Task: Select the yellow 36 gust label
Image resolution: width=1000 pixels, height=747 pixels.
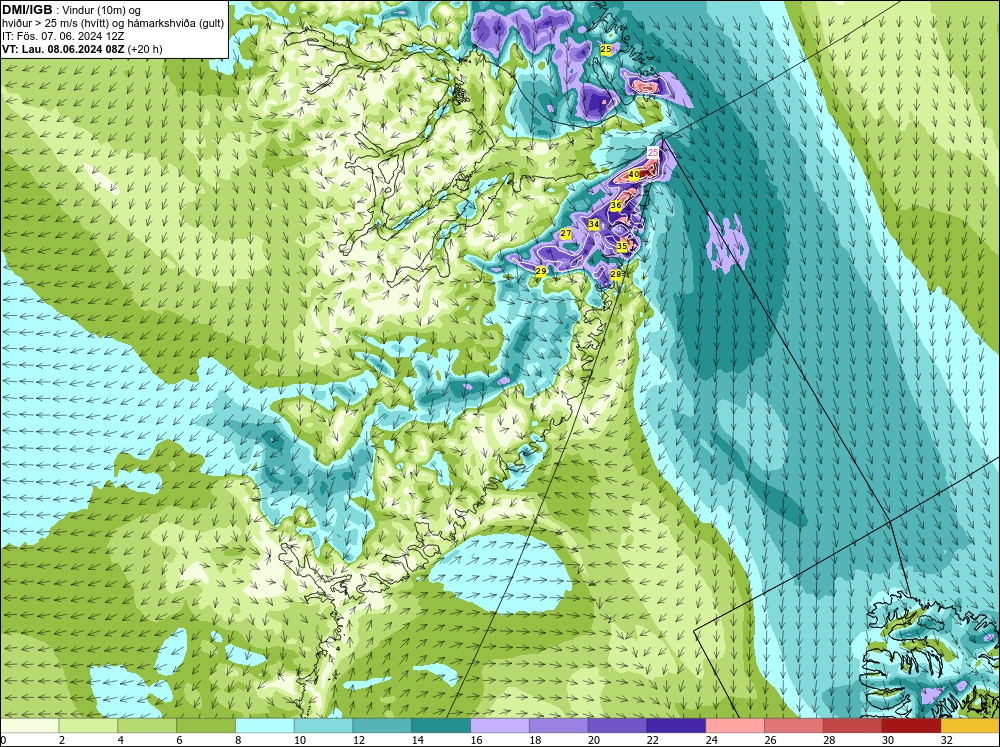Action: point(616,205)
